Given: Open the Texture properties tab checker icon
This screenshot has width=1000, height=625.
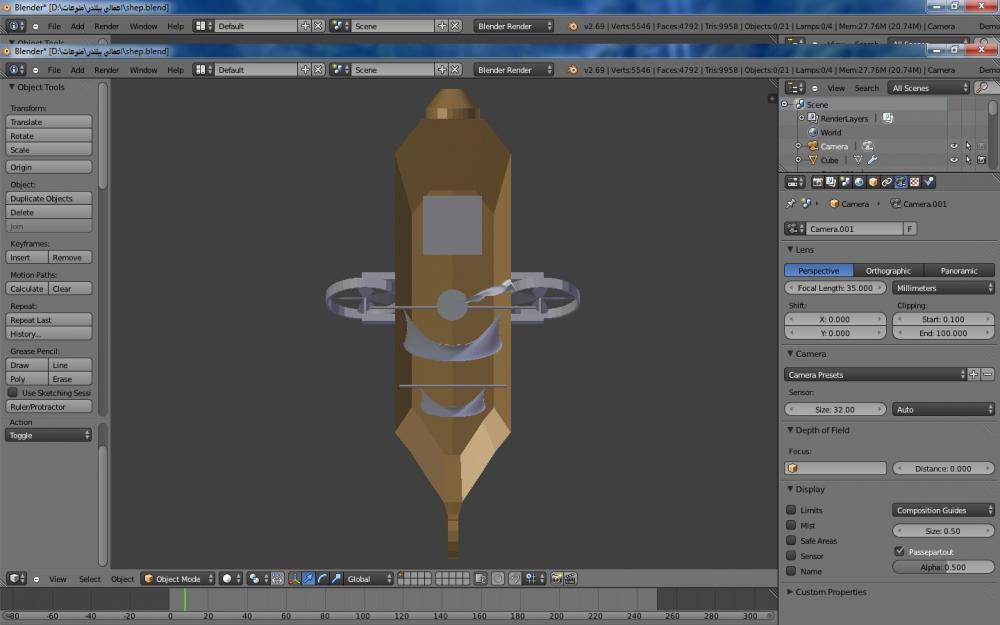Looking at the screenshot, I should click(x=915, y=182).
